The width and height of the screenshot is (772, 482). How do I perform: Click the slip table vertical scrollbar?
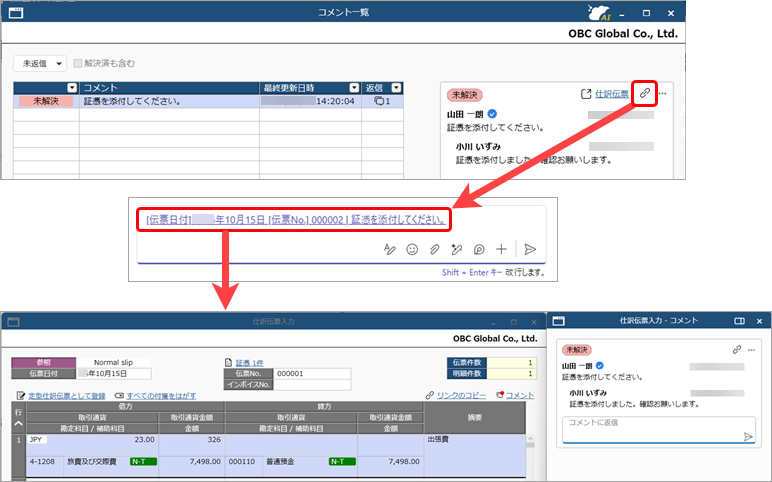click(530, 455)
